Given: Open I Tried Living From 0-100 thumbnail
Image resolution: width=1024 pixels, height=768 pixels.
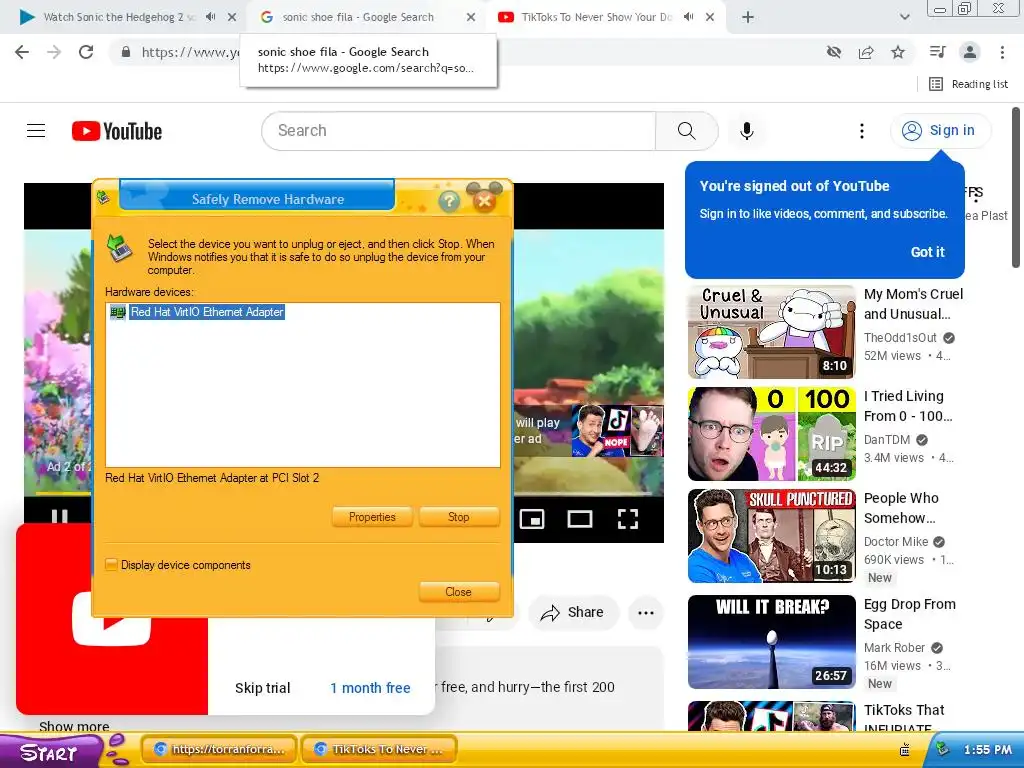Looking at the screenshot, I should [x=771, y=434].
